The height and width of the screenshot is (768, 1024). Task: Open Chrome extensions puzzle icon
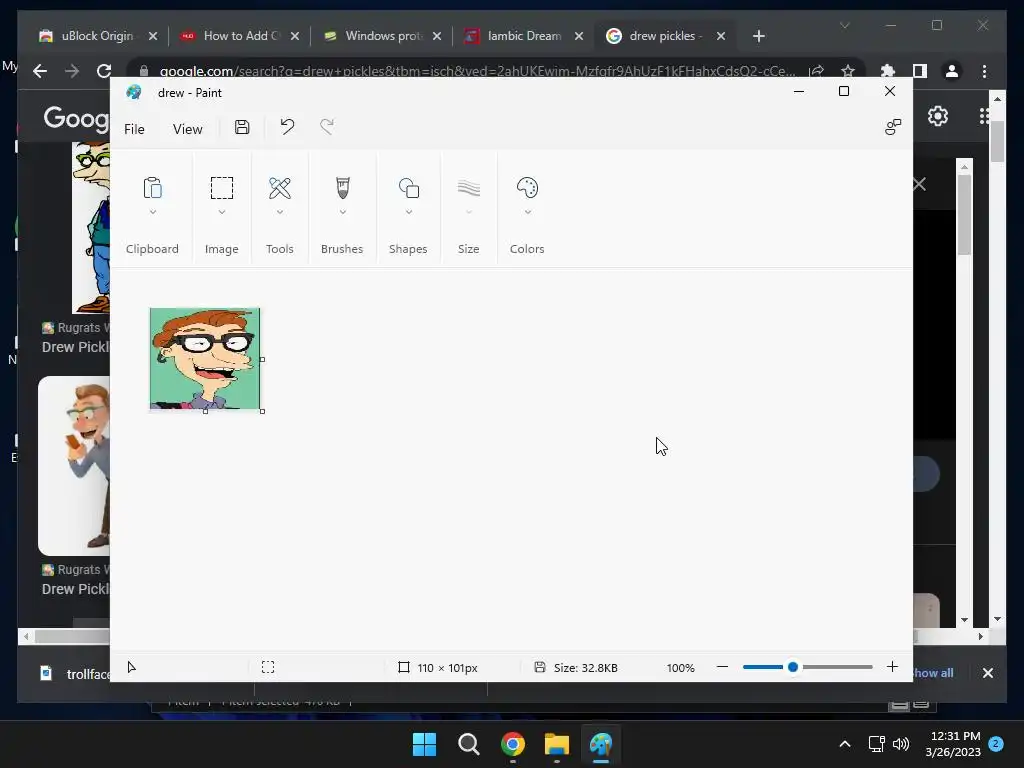pos(888,71)
